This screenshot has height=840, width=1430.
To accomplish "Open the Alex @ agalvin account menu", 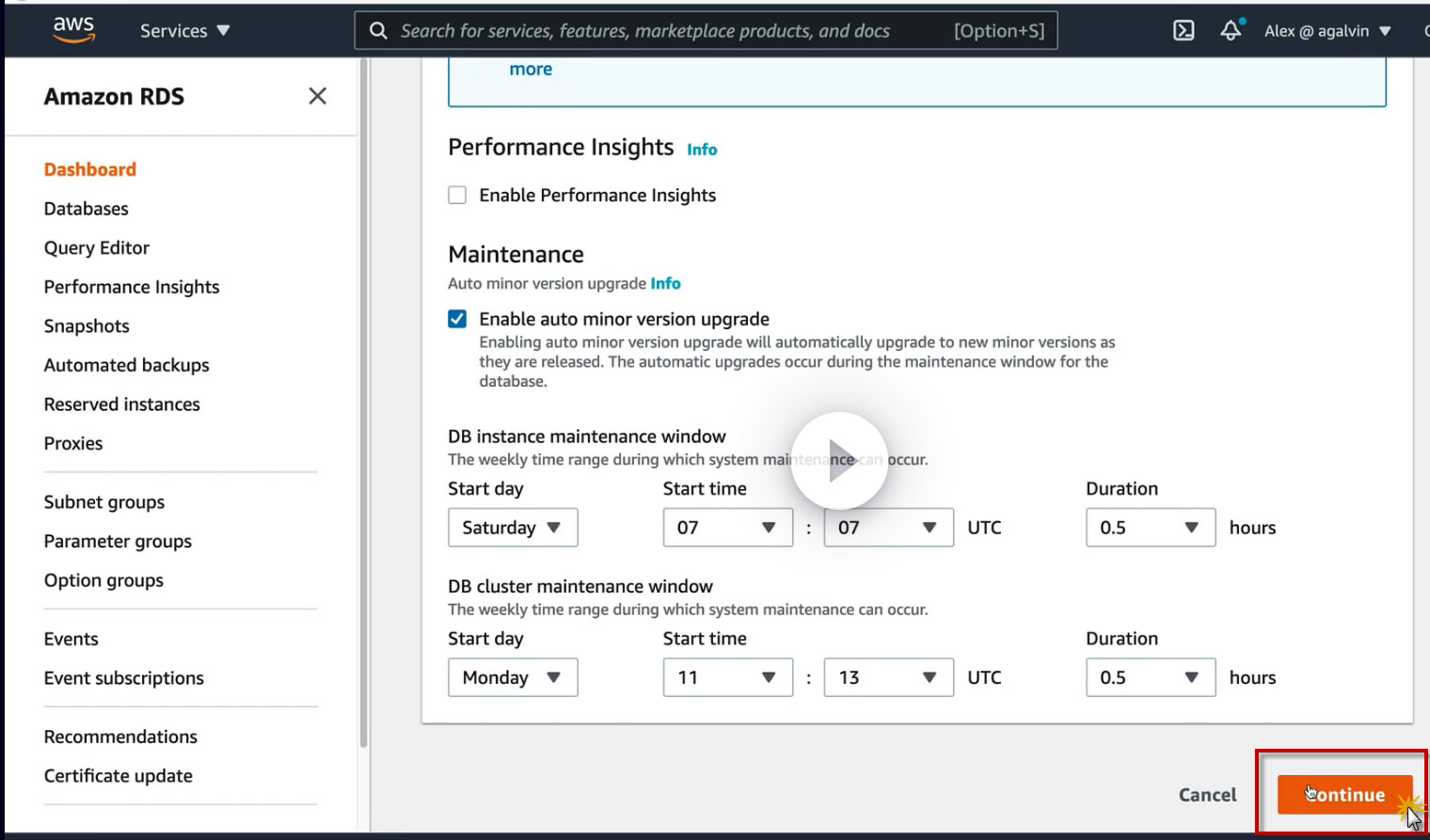I will point(1327,31).
